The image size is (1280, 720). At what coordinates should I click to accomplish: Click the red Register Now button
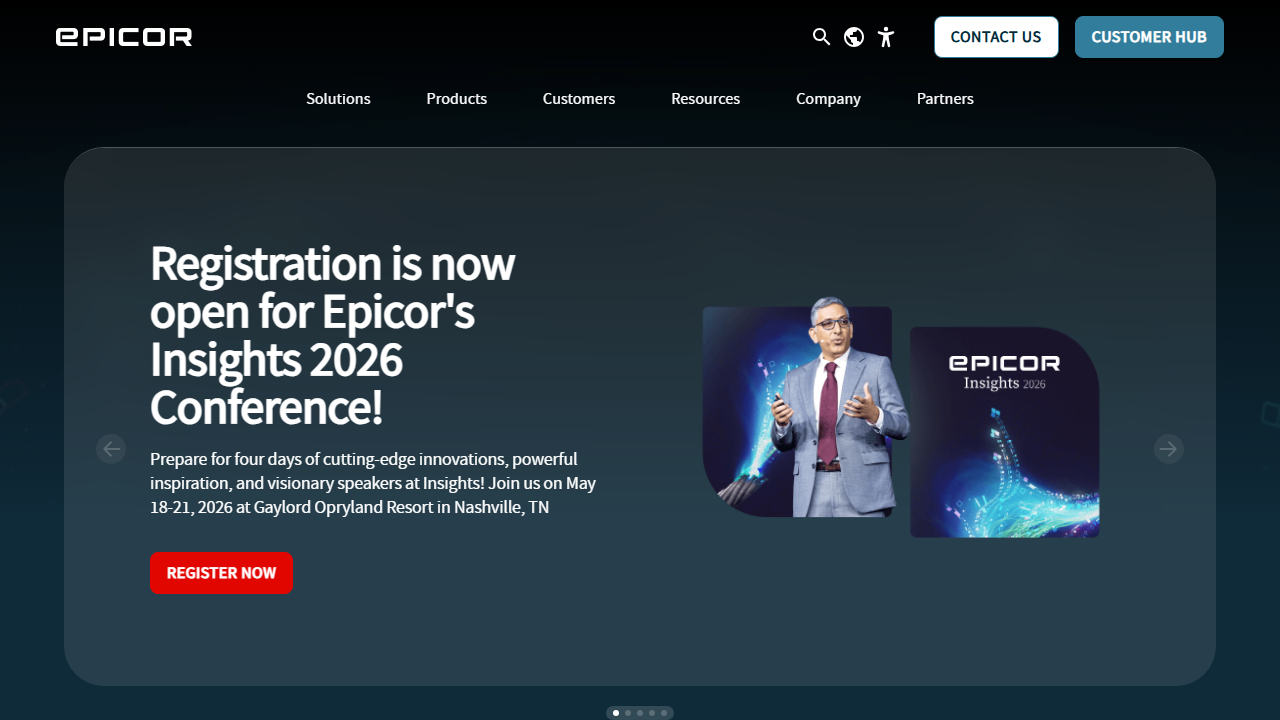click(221, 573)
